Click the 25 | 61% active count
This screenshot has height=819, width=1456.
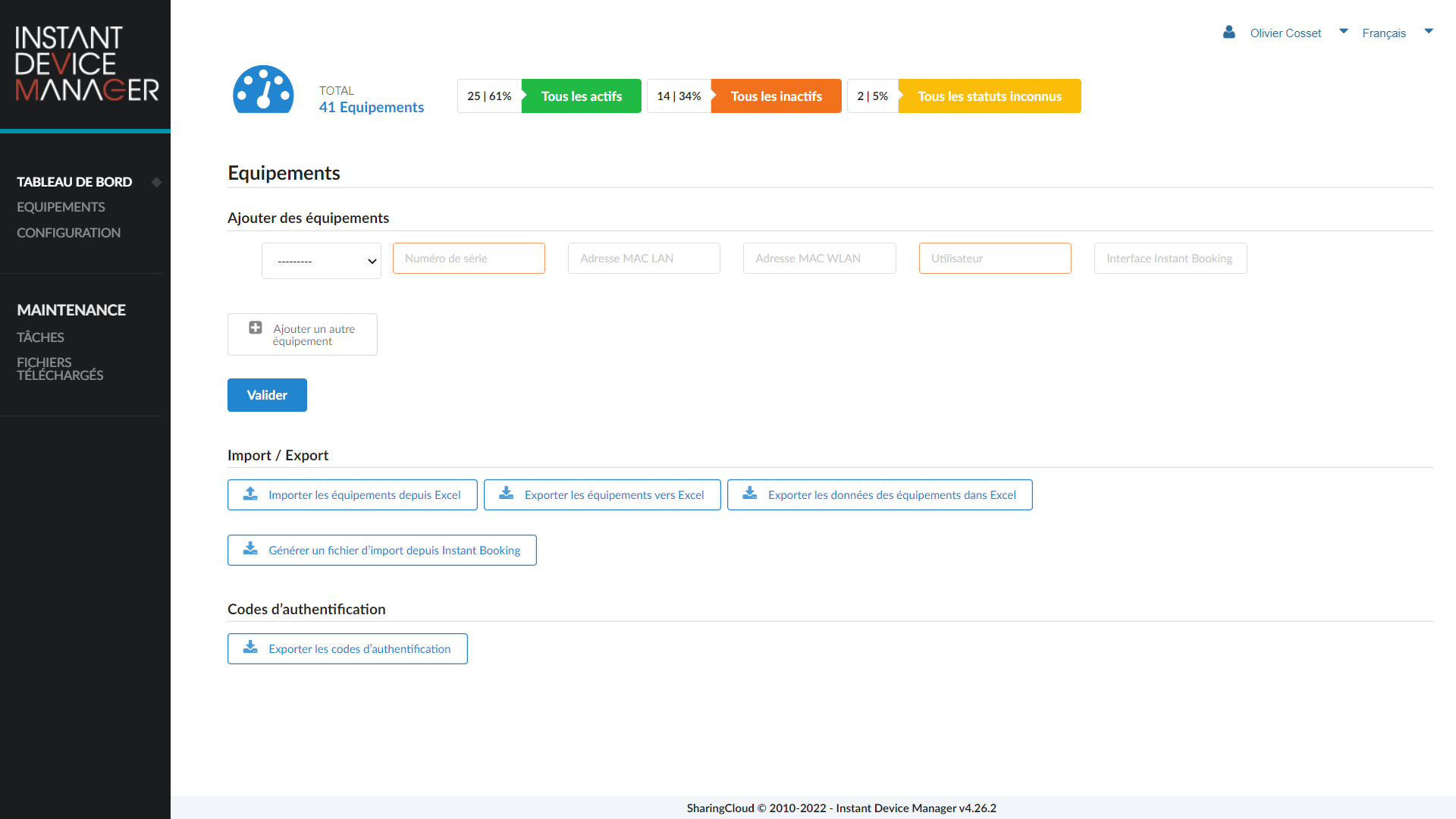(x=489, y=96)
